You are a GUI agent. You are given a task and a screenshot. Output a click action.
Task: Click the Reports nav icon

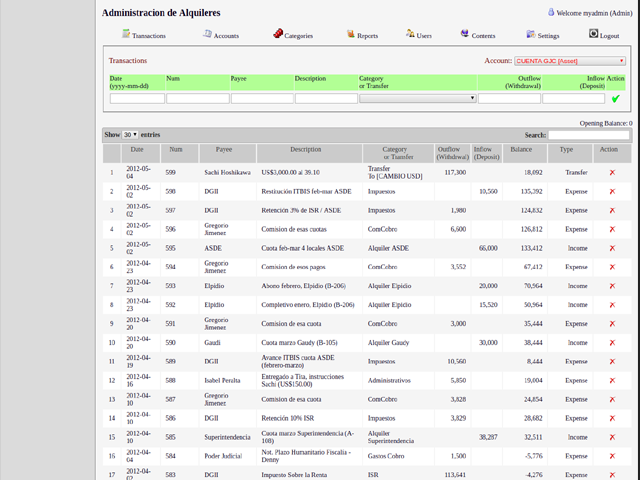point(351,33)
